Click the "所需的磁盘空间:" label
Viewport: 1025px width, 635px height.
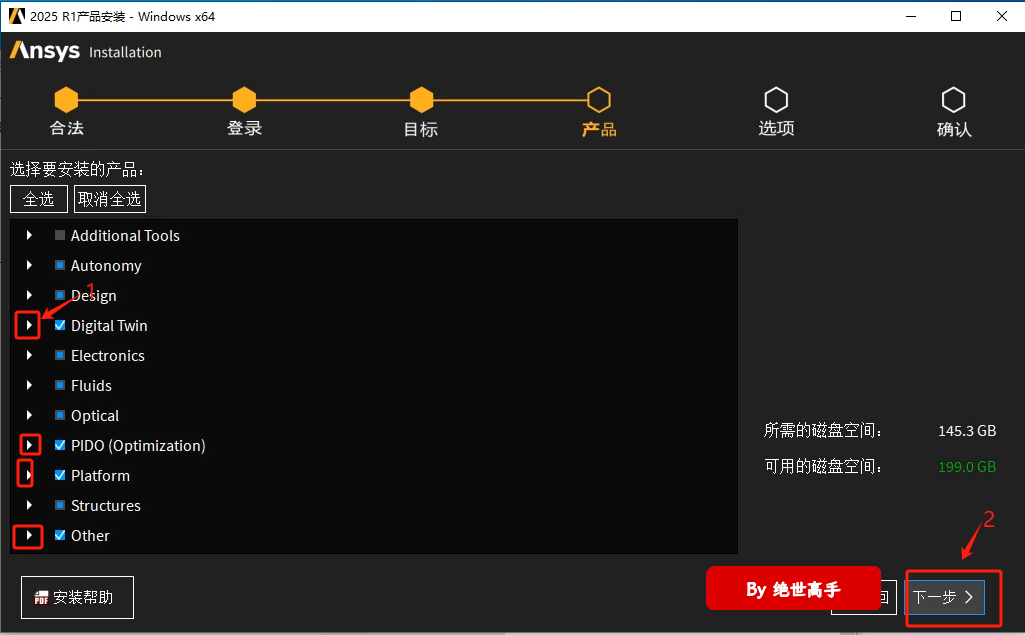[823, 430]
